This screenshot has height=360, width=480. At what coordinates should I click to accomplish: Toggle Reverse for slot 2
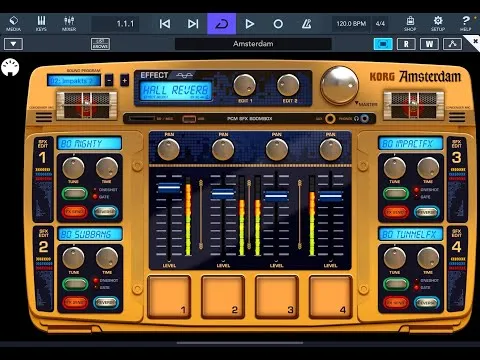pyautogui.click(x=106, y=302)
